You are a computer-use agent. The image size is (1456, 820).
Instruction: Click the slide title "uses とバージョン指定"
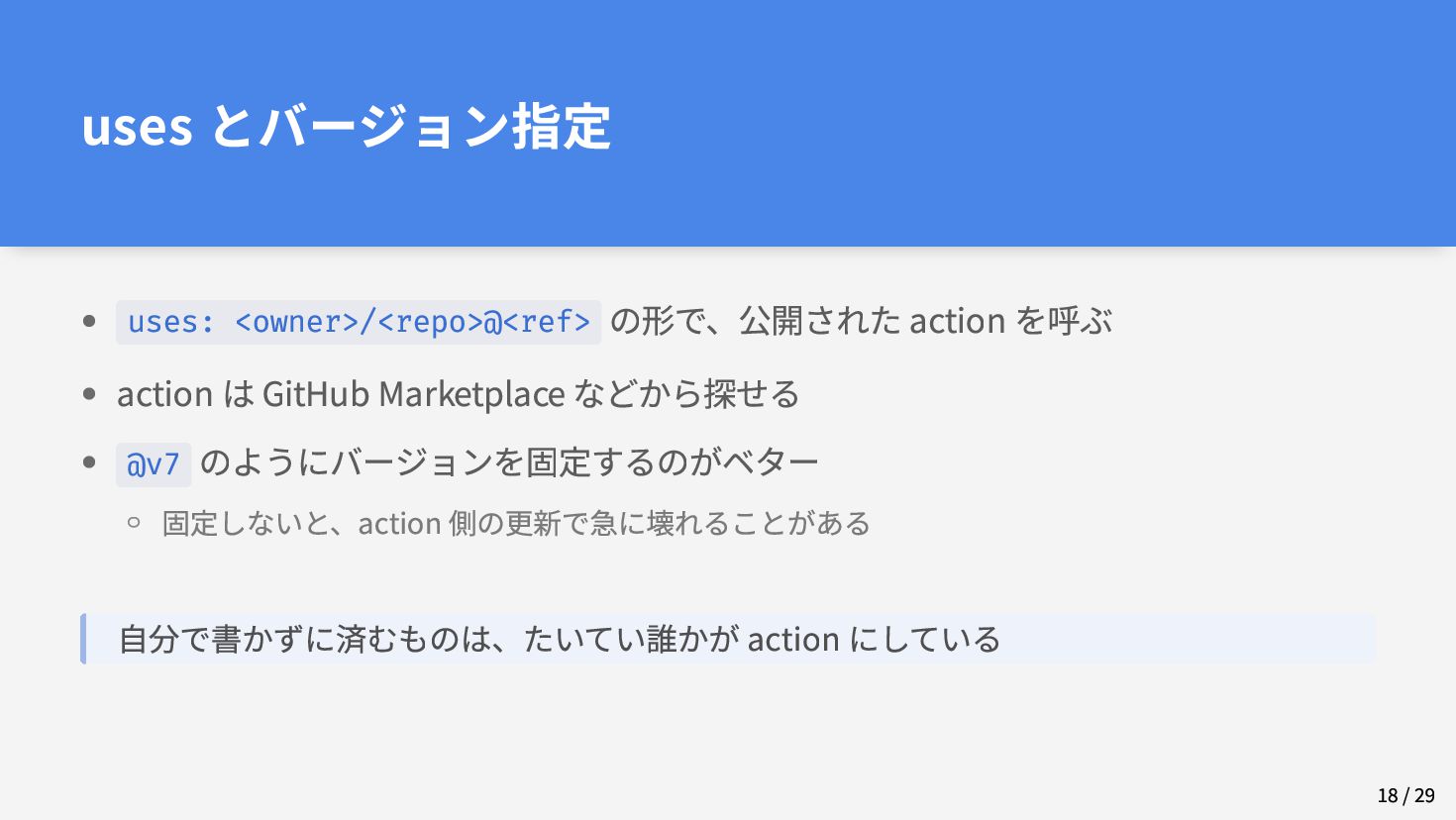tap(346, 127)
